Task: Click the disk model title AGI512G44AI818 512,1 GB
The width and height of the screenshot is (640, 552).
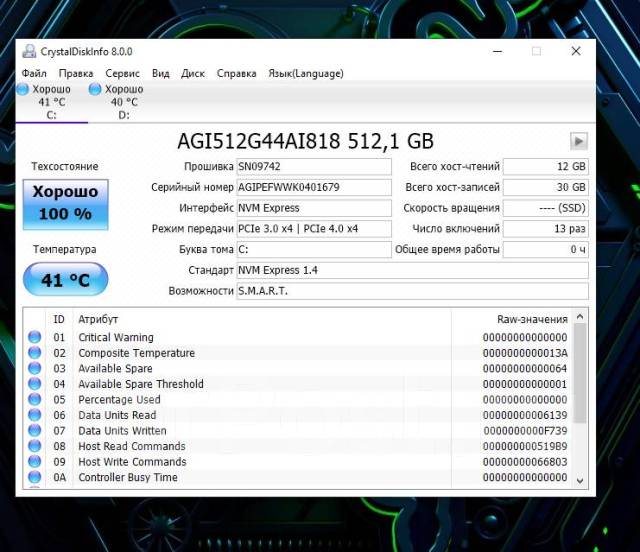Action: coord(305,141)
